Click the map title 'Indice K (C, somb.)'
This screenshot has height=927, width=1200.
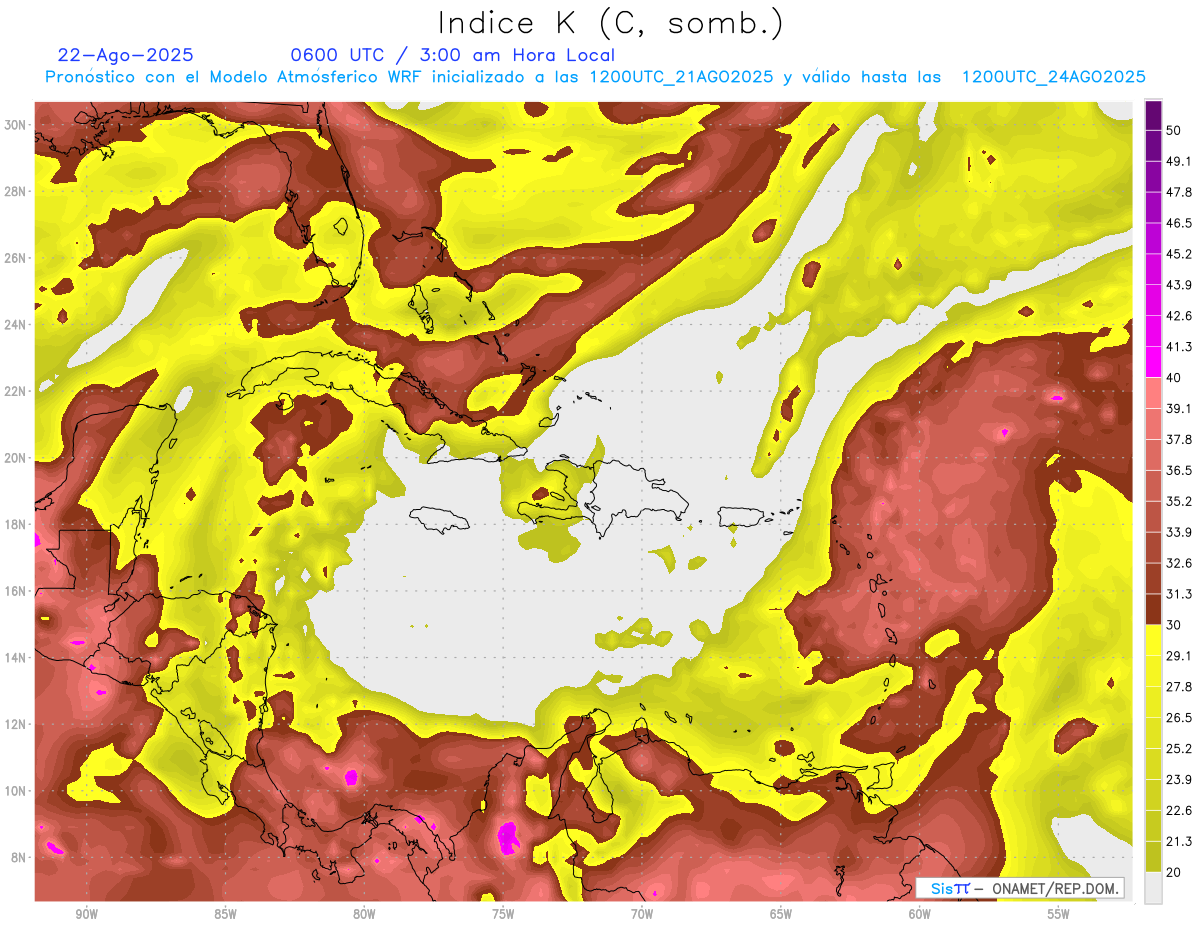coord(610,22)
